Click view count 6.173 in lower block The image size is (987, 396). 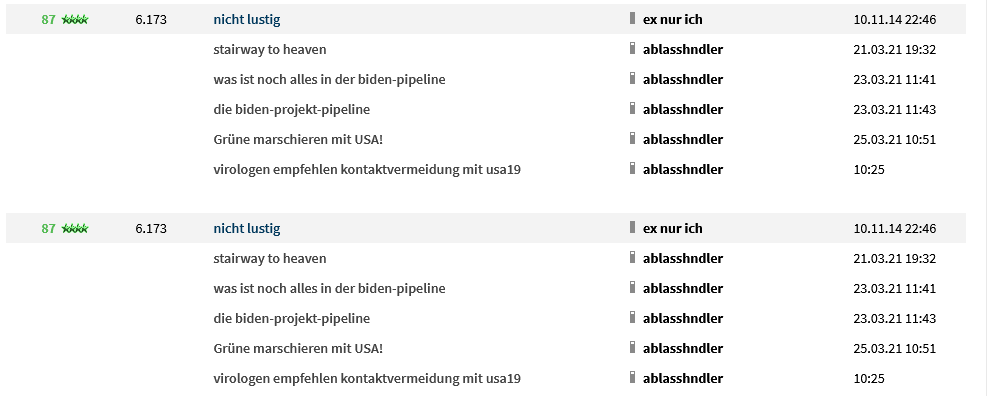[x=151, y=229]
